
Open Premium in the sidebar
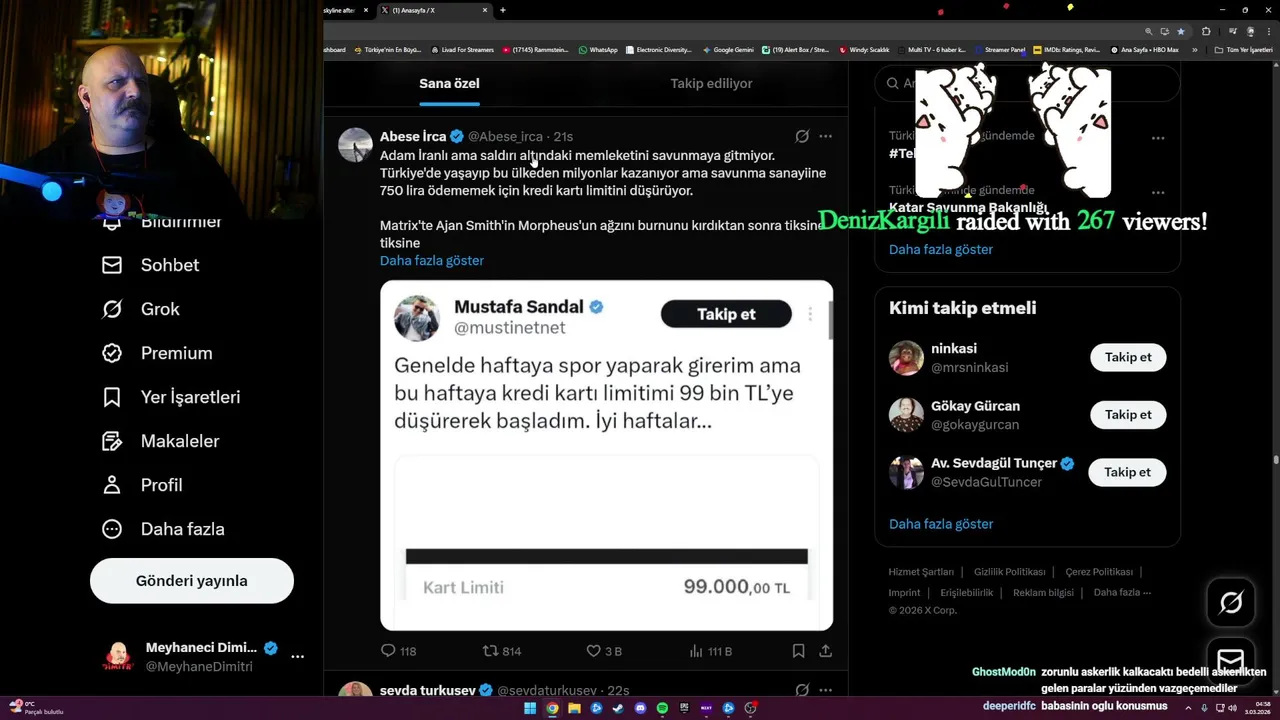point(158,353)
